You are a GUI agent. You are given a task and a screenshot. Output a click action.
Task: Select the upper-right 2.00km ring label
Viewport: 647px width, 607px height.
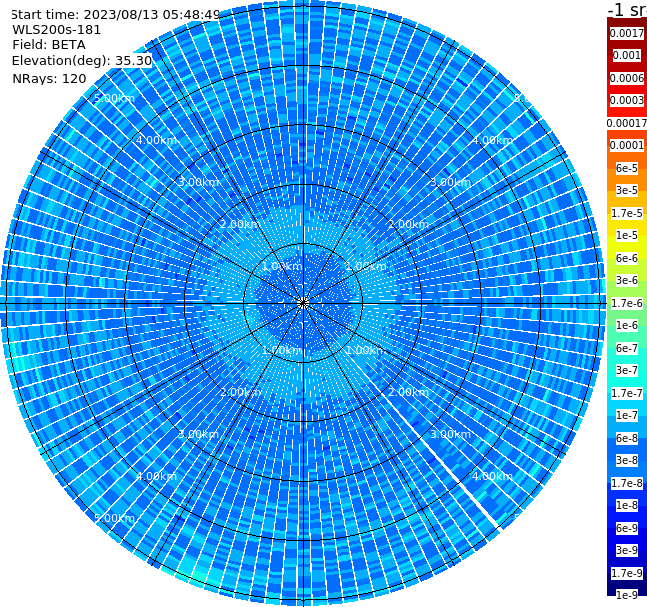[x=408, y=224]
